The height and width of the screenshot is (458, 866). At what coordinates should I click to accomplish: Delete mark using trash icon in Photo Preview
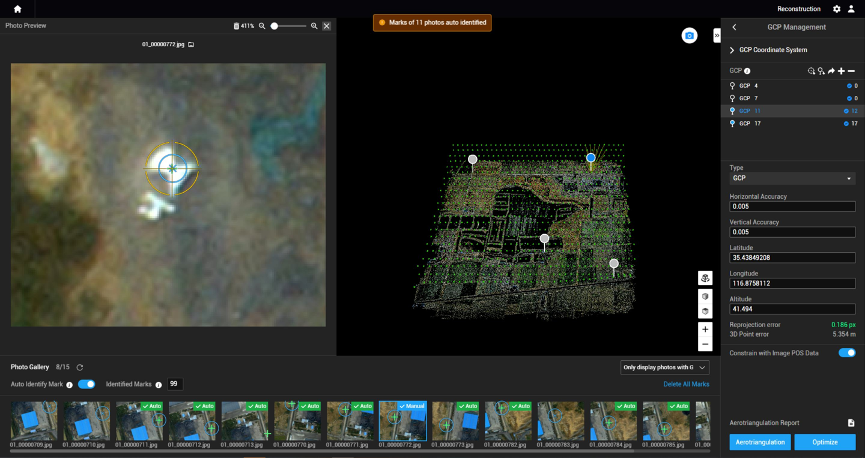[236, 26]
